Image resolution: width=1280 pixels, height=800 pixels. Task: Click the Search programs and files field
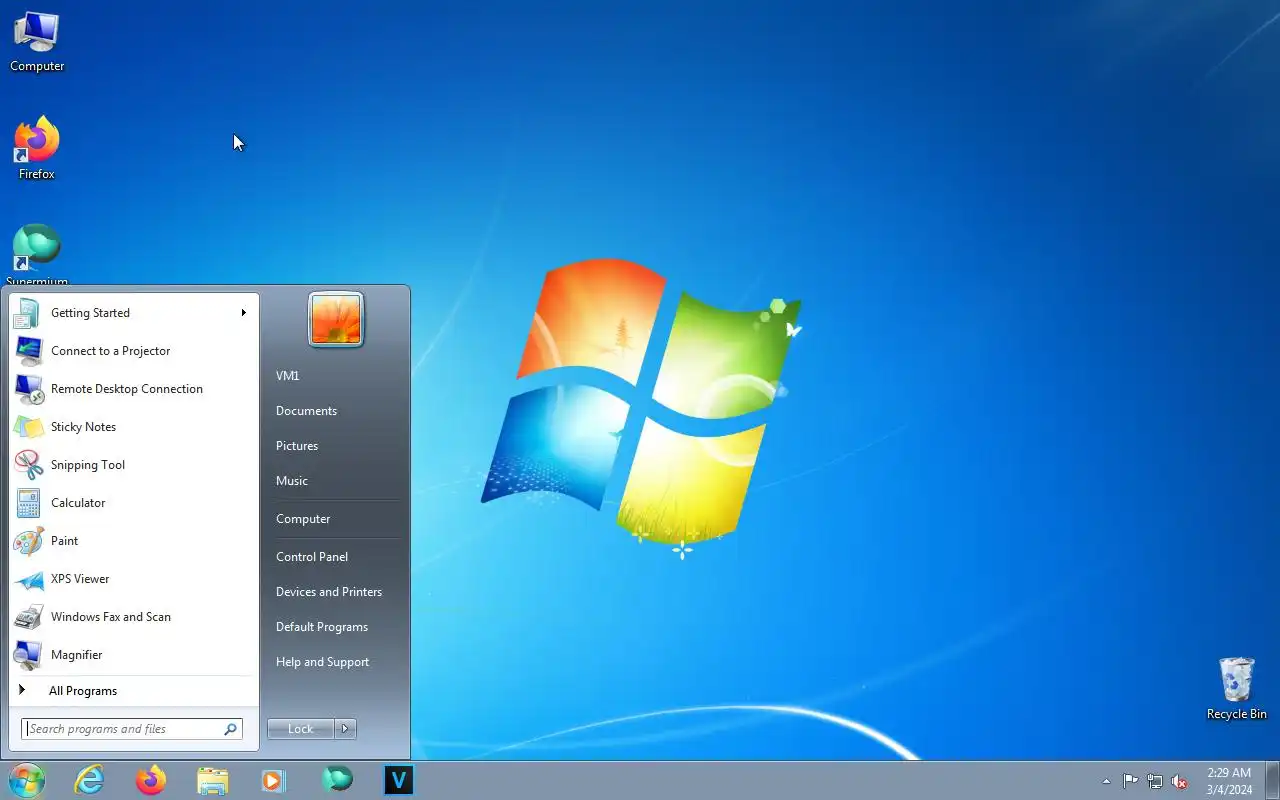click(131, 729)
